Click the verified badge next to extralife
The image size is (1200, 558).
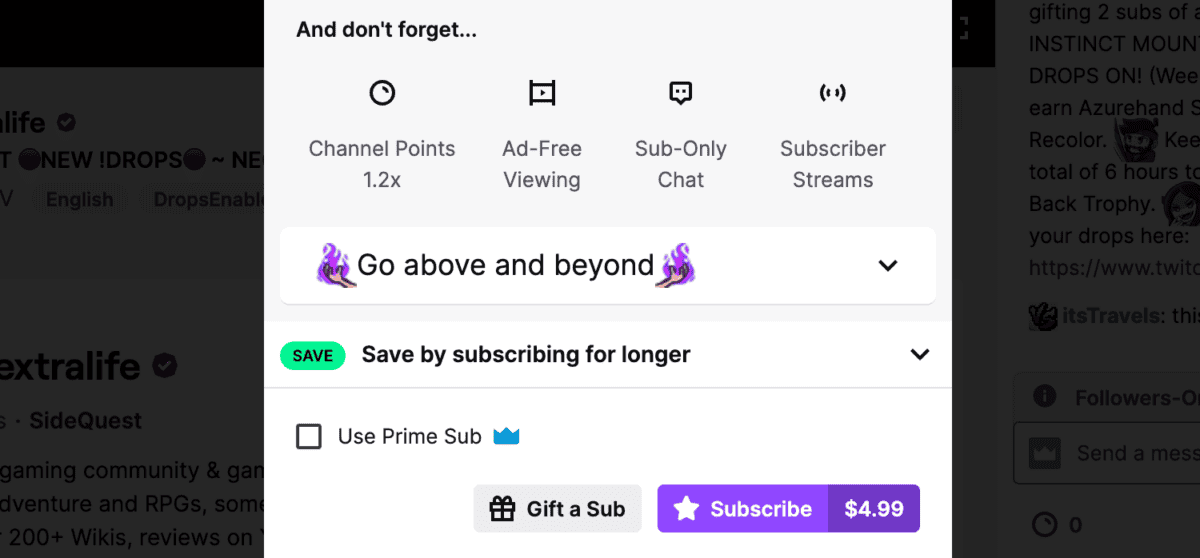(164, 366)
